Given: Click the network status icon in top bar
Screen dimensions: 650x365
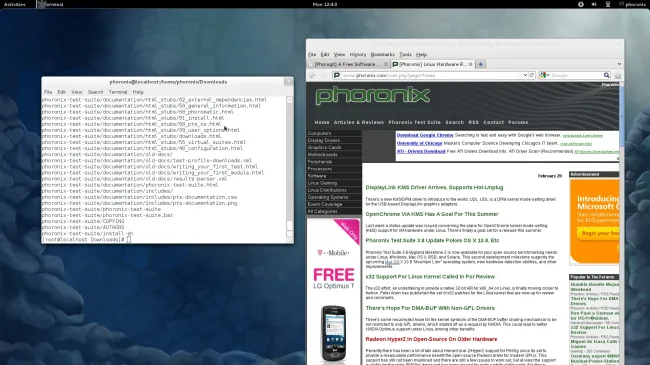Looking at the screenshot, I should pos(608,4).
